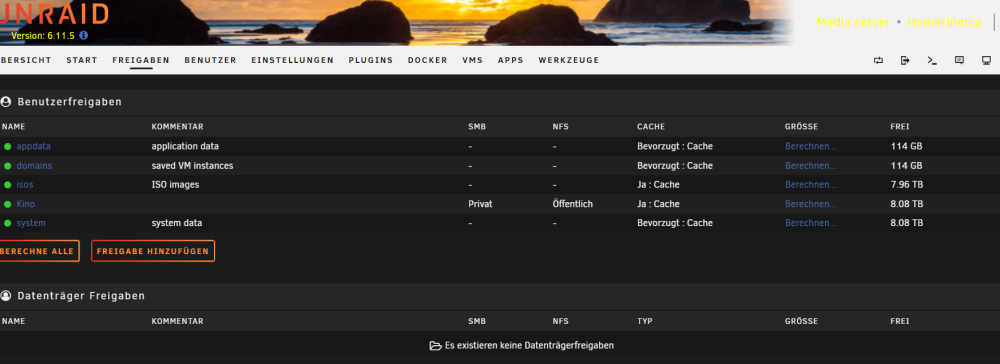Image resolution: width=1000 pixels, height=364 pixels.
Task: Click 'Ja : Cache' in isos row
Action: click(658, 185)
